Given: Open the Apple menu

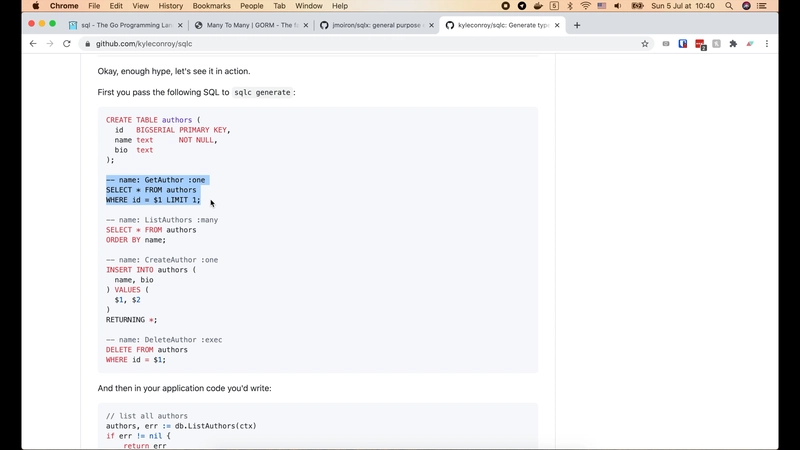Looking at the screenshot, I should click(x=36, y=6).
